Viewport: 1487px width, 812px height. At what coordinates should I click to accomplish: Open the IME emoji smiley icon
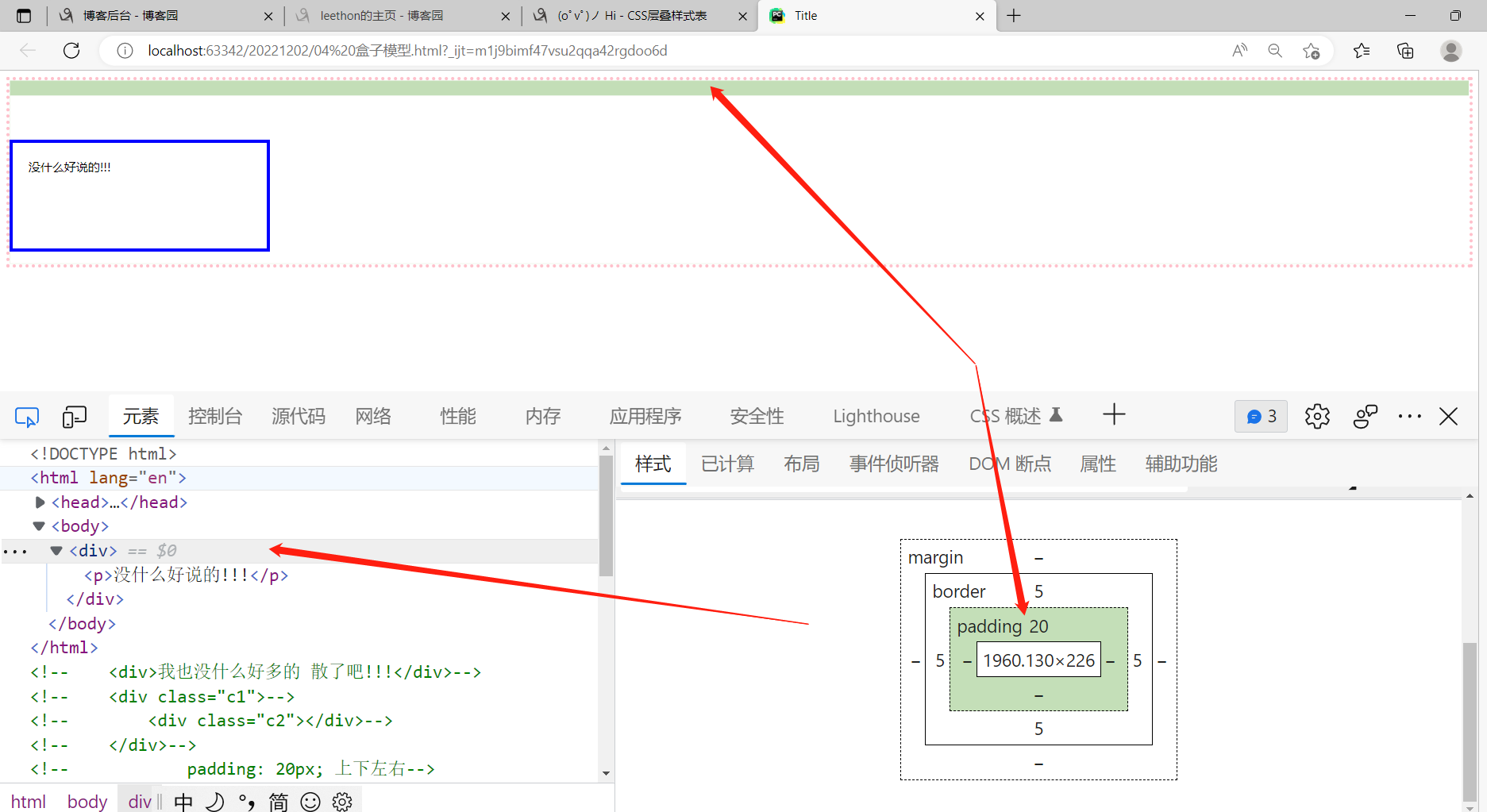click(310, 802)
